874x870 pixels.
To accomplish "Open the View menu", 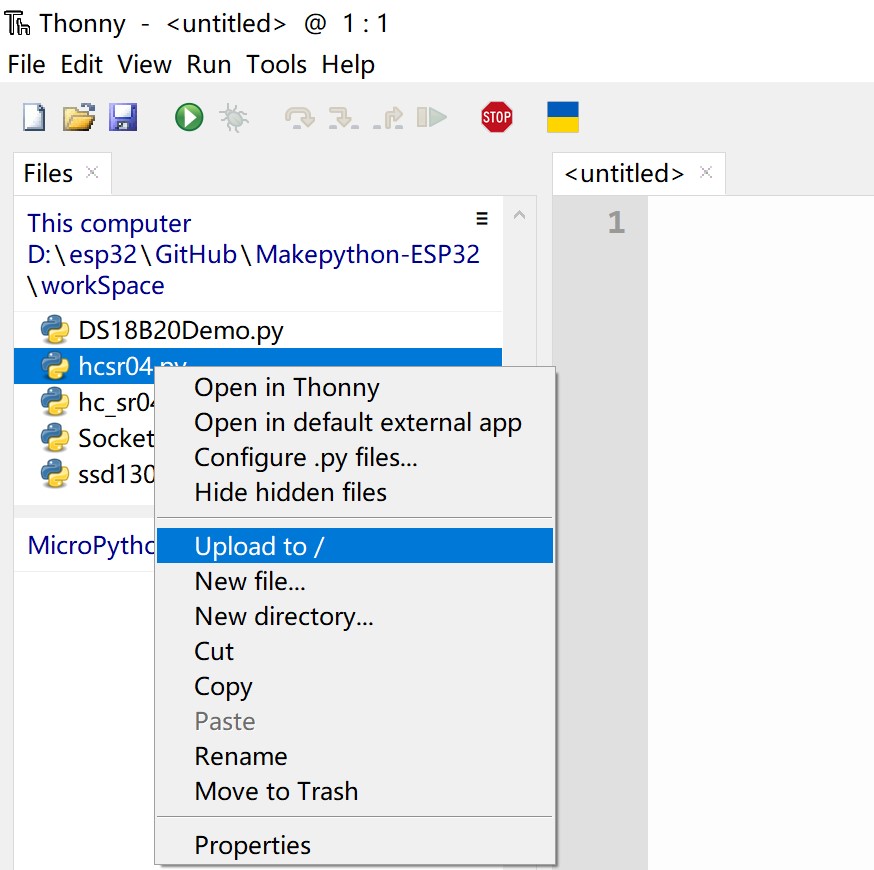I will [x=144, y=65].
